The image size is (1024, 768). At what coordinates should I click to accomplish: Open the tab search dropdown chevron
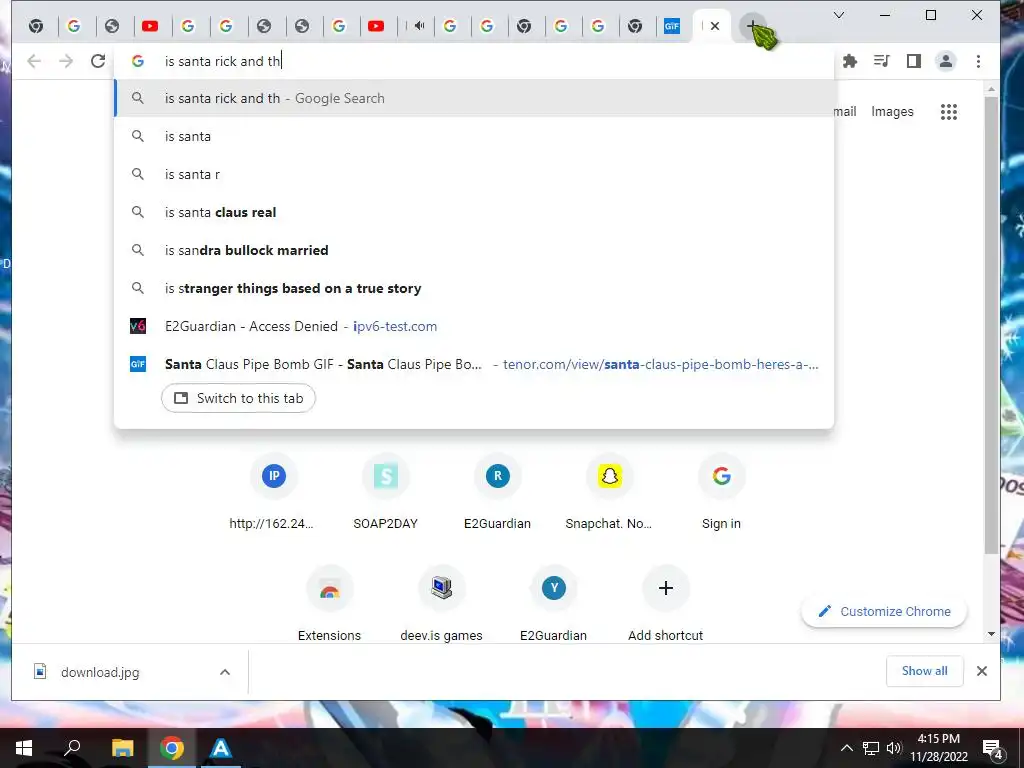coord(839,15)
